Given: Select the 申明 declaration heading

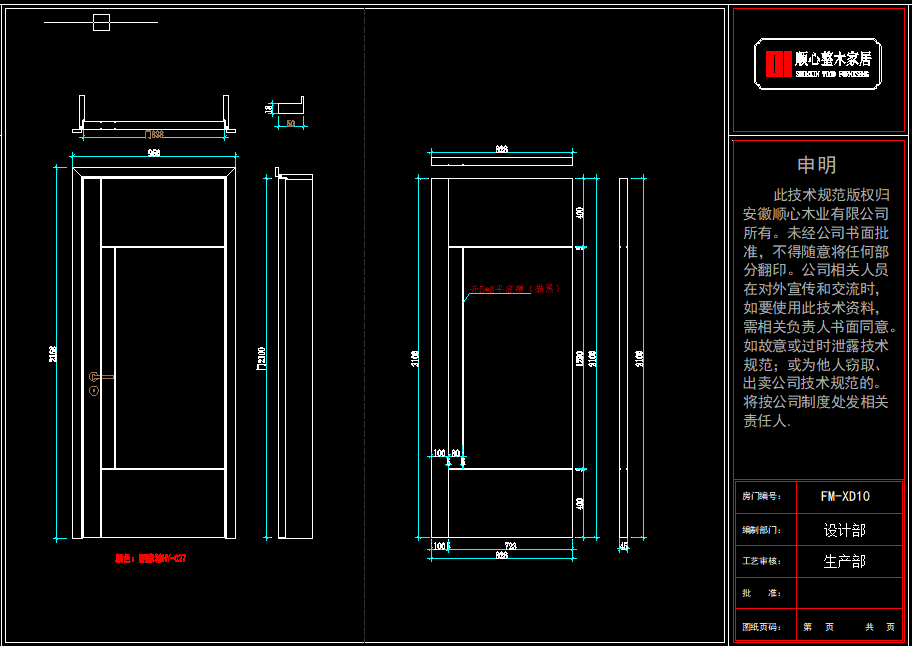Looking at the screenshot, I should click(817, 165).
